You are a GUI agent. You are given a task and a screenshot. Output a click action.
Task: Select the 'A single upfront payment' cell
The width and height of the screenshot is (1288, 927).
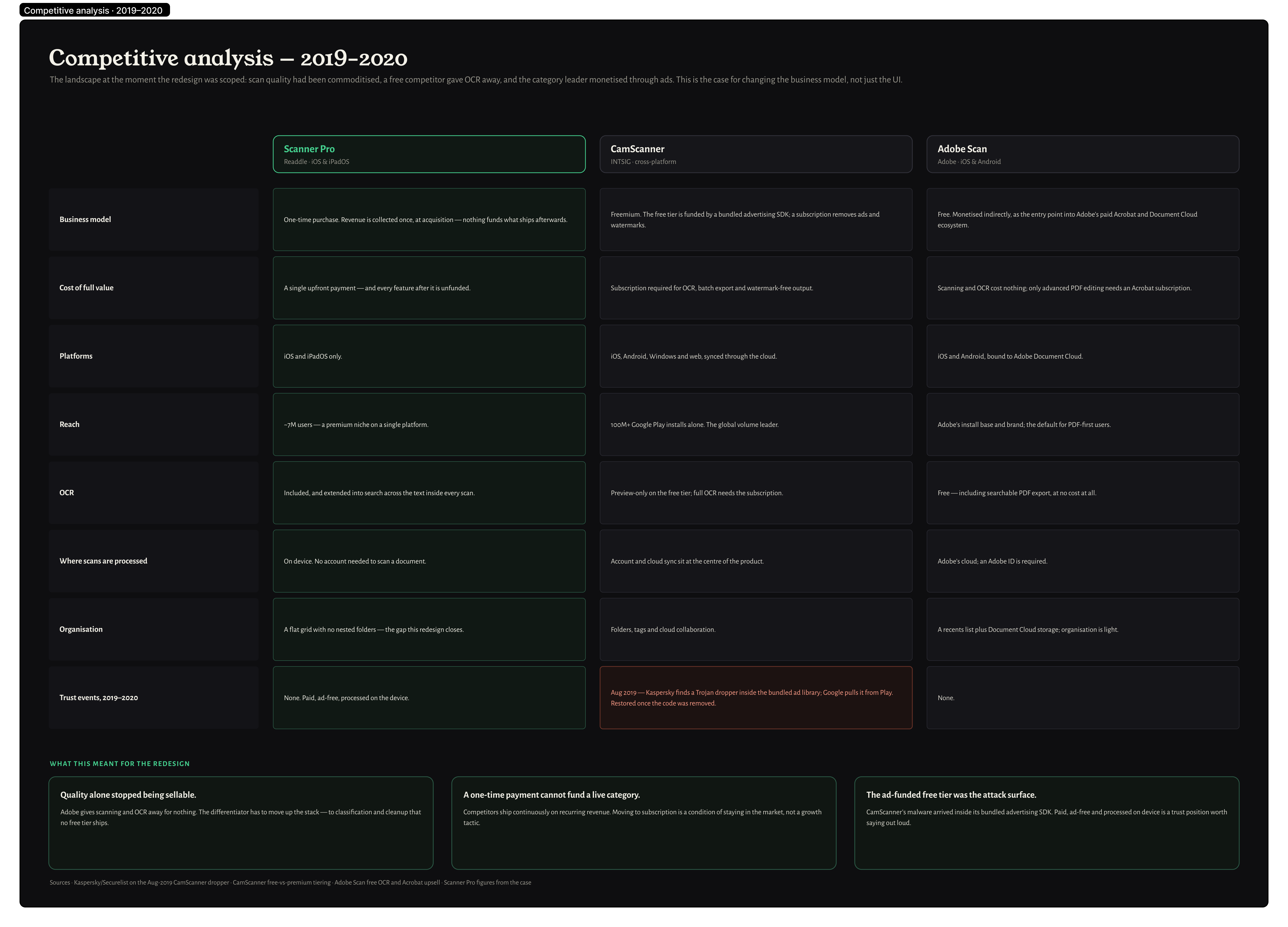click(429, 288)
